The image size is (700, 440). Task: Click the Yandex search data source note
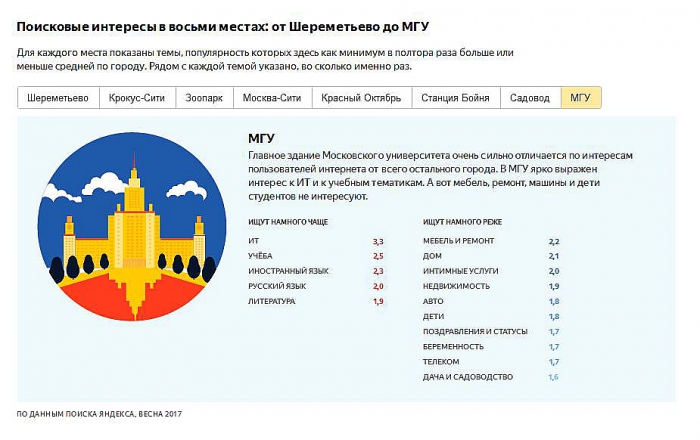[x=99, y=414]
